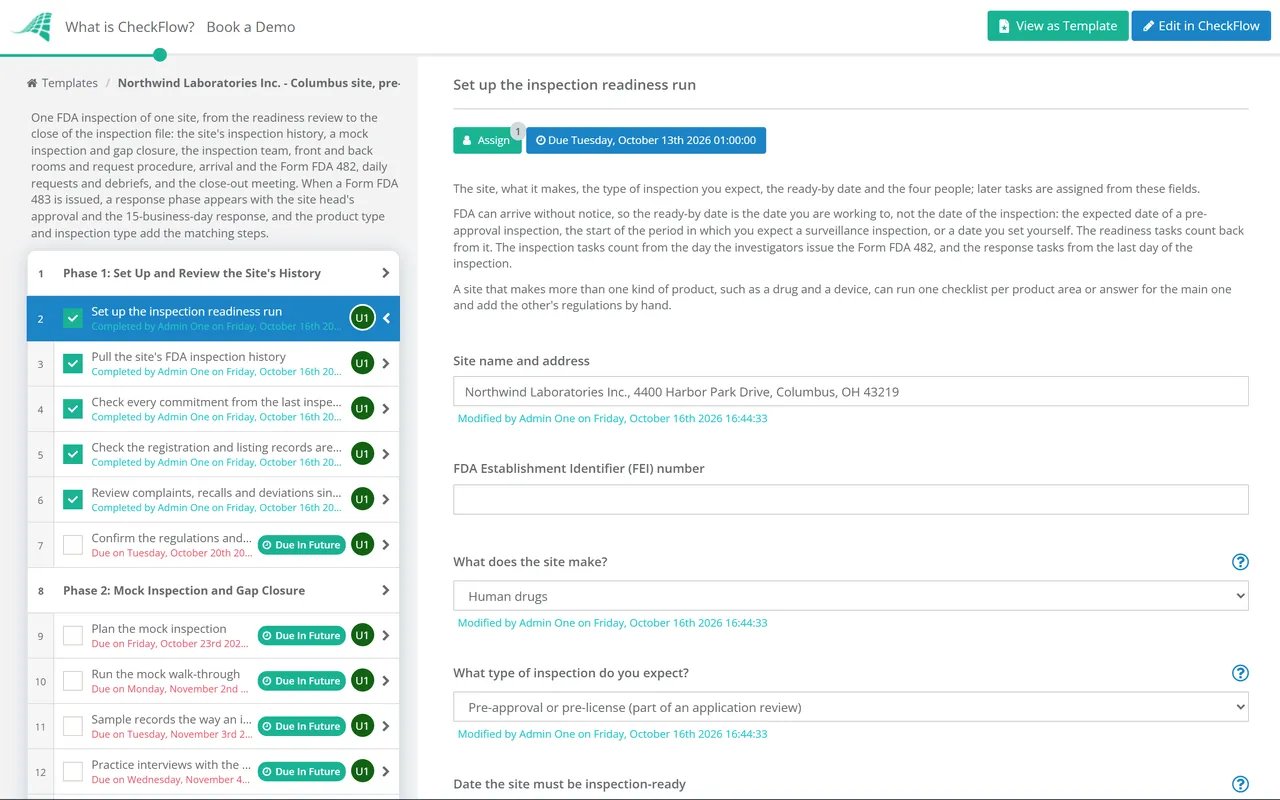Click U1 avatar on task 2 row
This screenshot has width=1280, height=800.
(x=362, y=318)
